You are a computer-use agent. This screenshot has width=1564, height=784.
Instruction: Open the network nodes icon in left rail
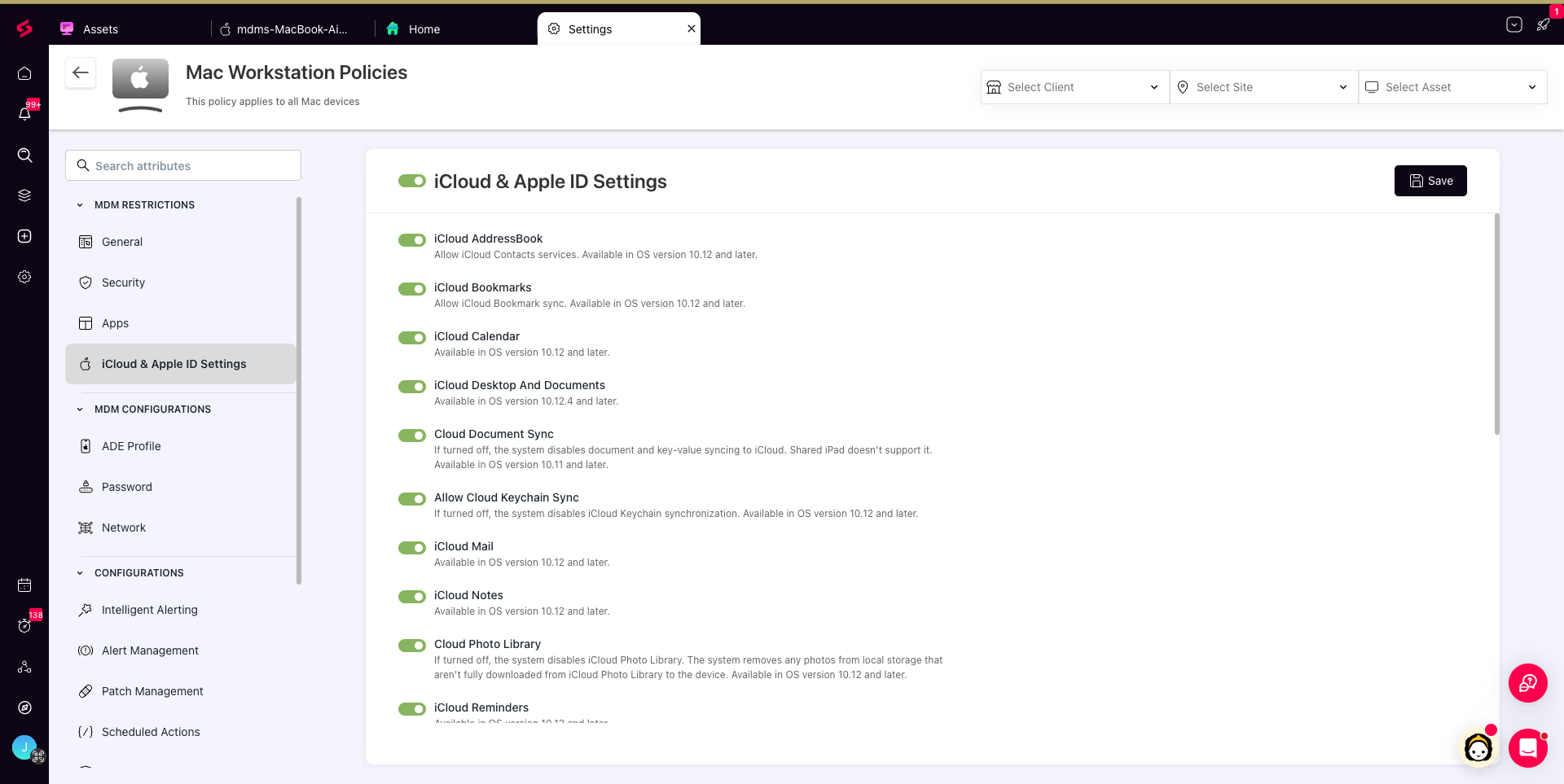coord(24,667)
